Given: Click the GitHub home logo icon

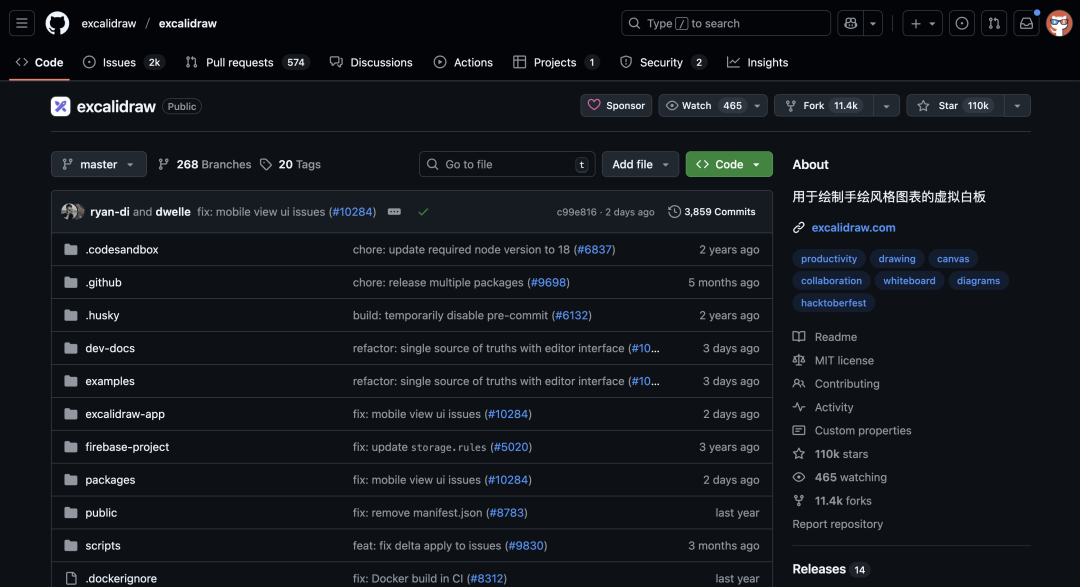Looking at the screenshot, I should 57,22.
